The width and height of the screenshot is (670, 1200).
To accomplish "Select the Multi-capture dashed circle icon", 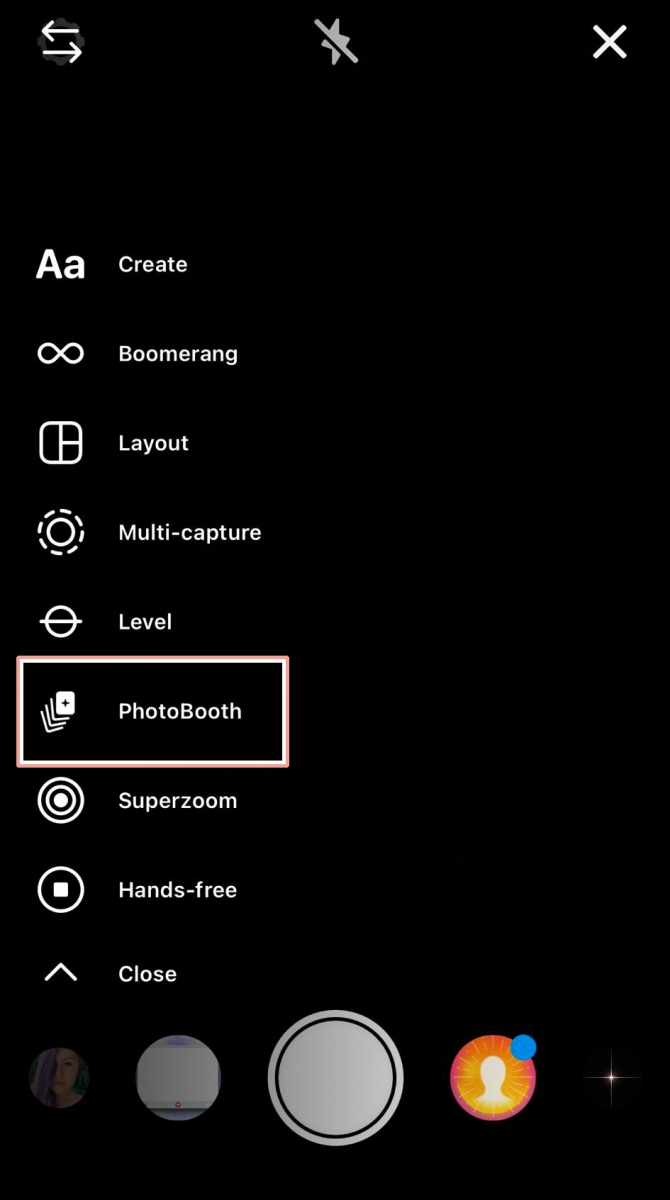I will click(x=60, y=532).
